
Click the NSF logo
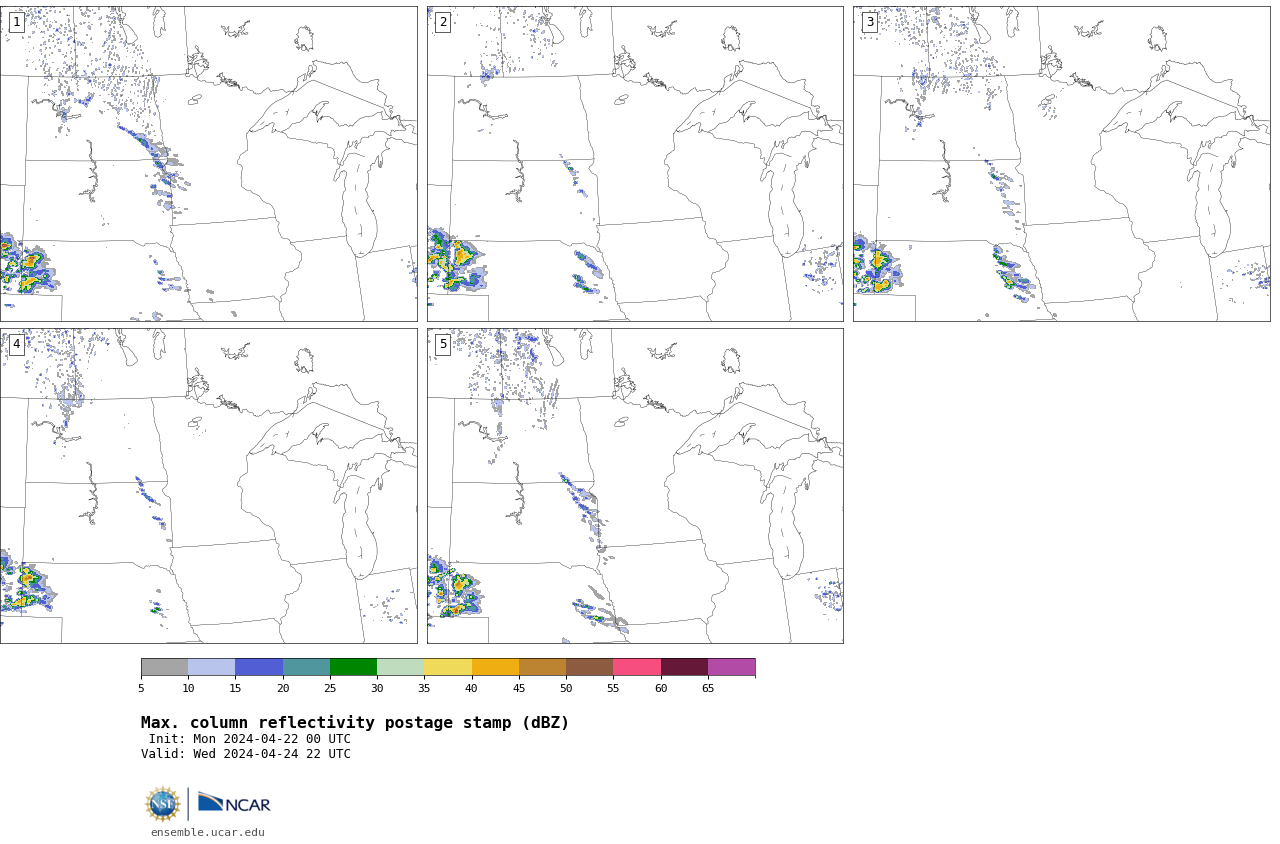[163, 804]
